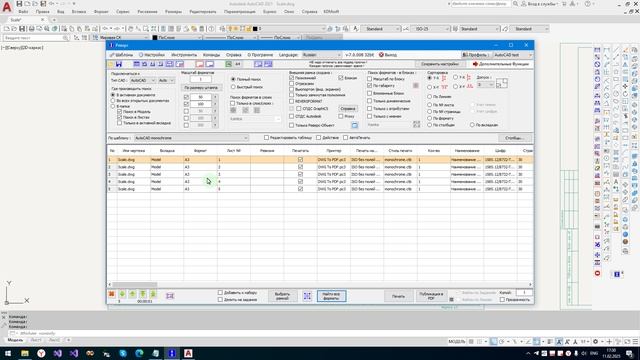Screen dimensions: 640x360
Task: Open the По шаблону AutoCAD monochrome dropdown
Action: click(191, 138)
